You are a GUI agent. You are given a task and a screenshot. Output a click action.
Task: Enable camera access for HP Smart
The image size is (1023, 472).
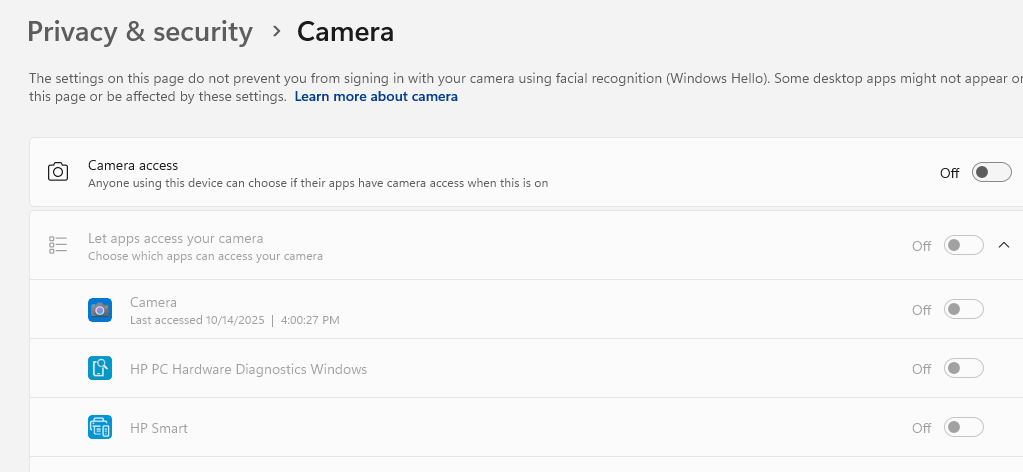pyautogui.click(x=964, y=428)
